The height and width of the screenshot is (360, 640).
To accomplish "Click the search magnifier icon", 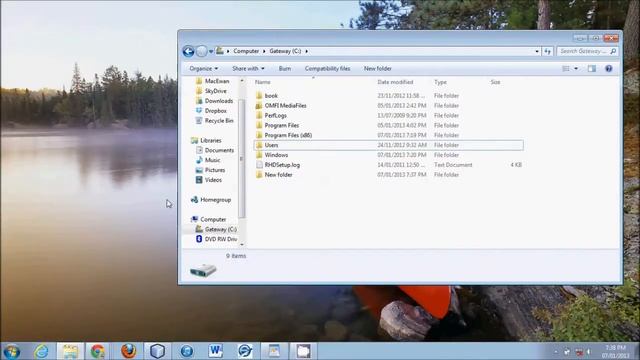I will [613, 51].
